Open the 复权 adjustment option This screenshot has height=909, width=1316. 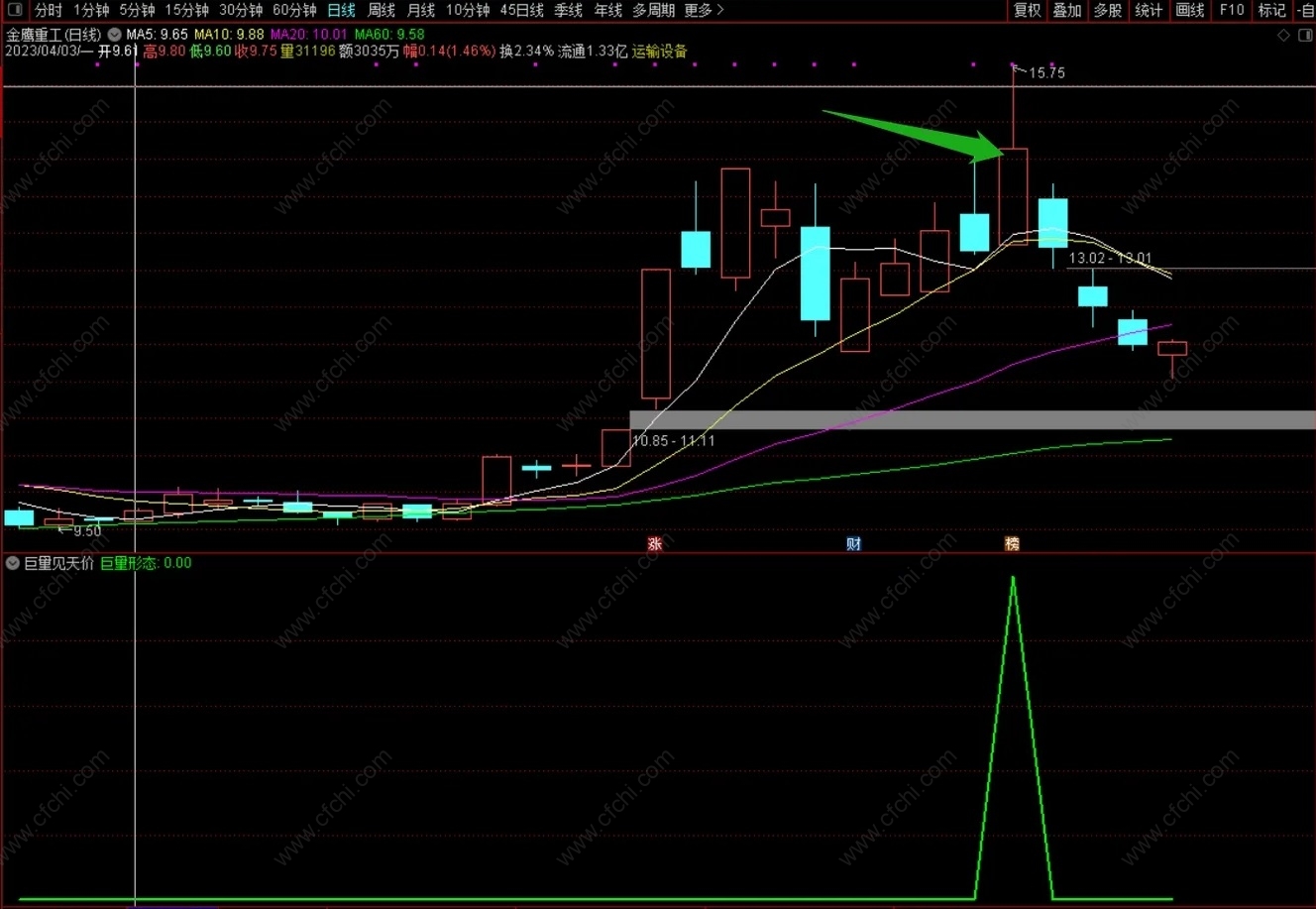pos(1028,10)
